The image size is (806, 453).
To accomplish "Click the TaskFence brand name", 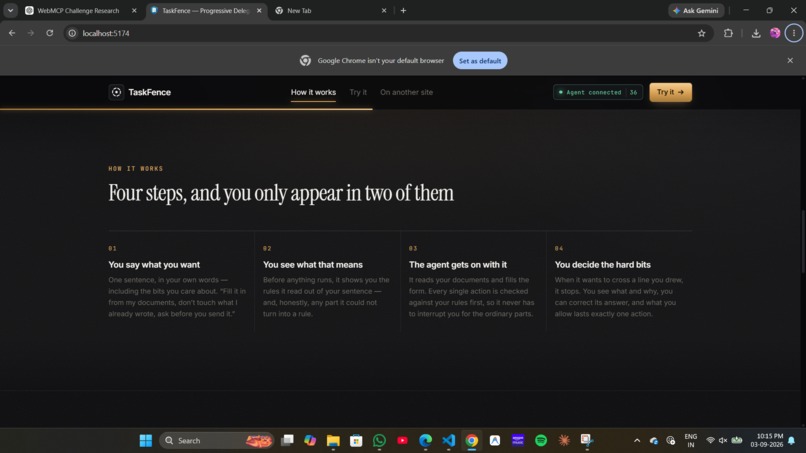I will (x=150, y=92).
